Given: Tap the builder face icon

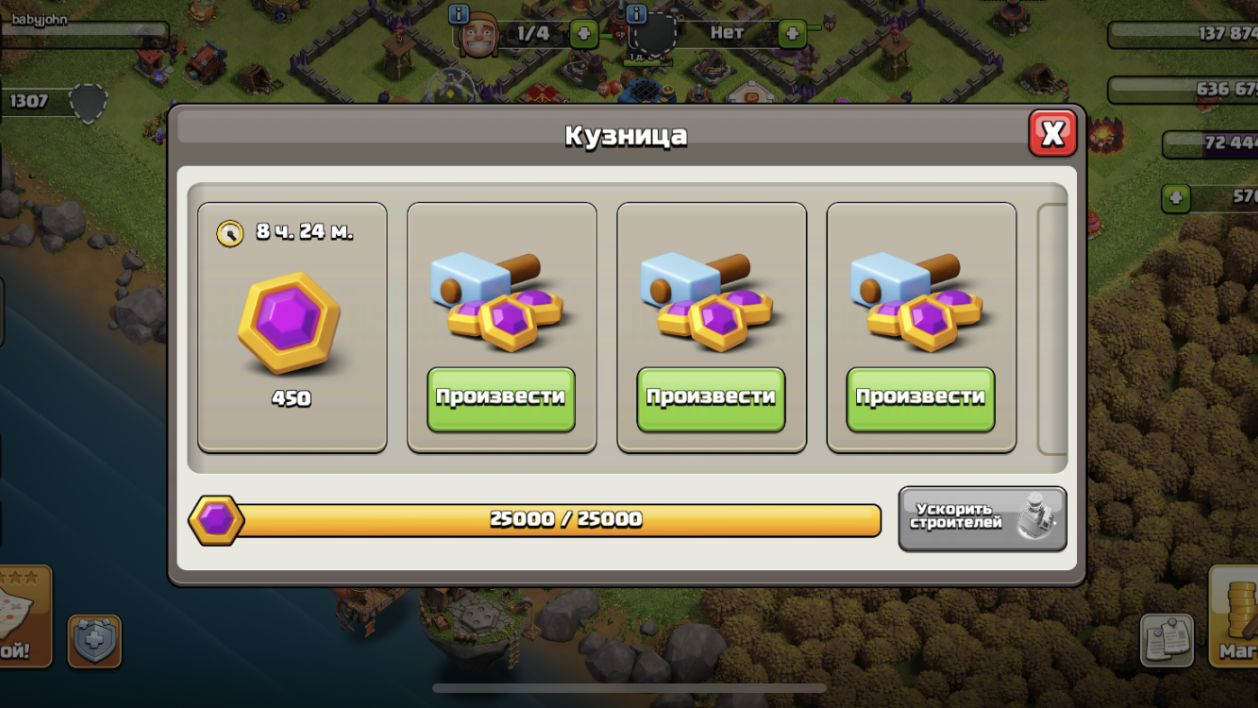Looking at the screenshot, I should click(x=479, y=37).
